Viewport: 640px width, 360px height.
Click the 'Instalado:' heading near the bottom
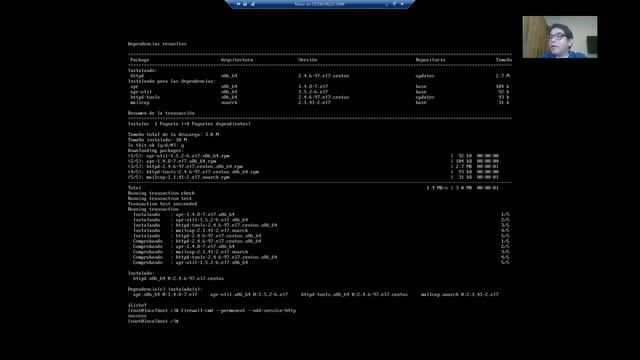click(x=141, y=273)
